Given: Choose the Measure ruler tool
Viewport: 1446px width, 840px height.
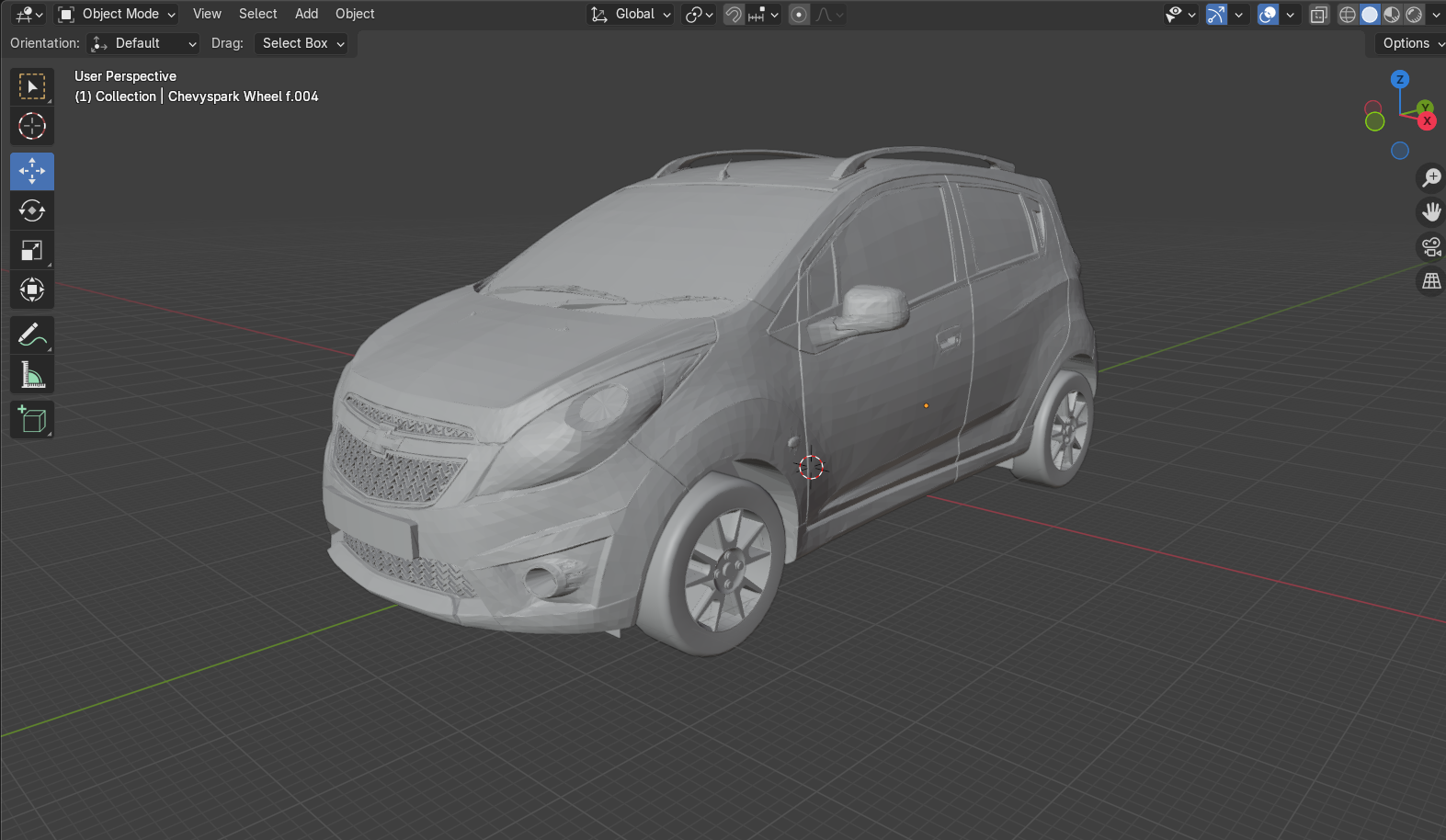Looking at the screenshot, I should pos(32,375).
